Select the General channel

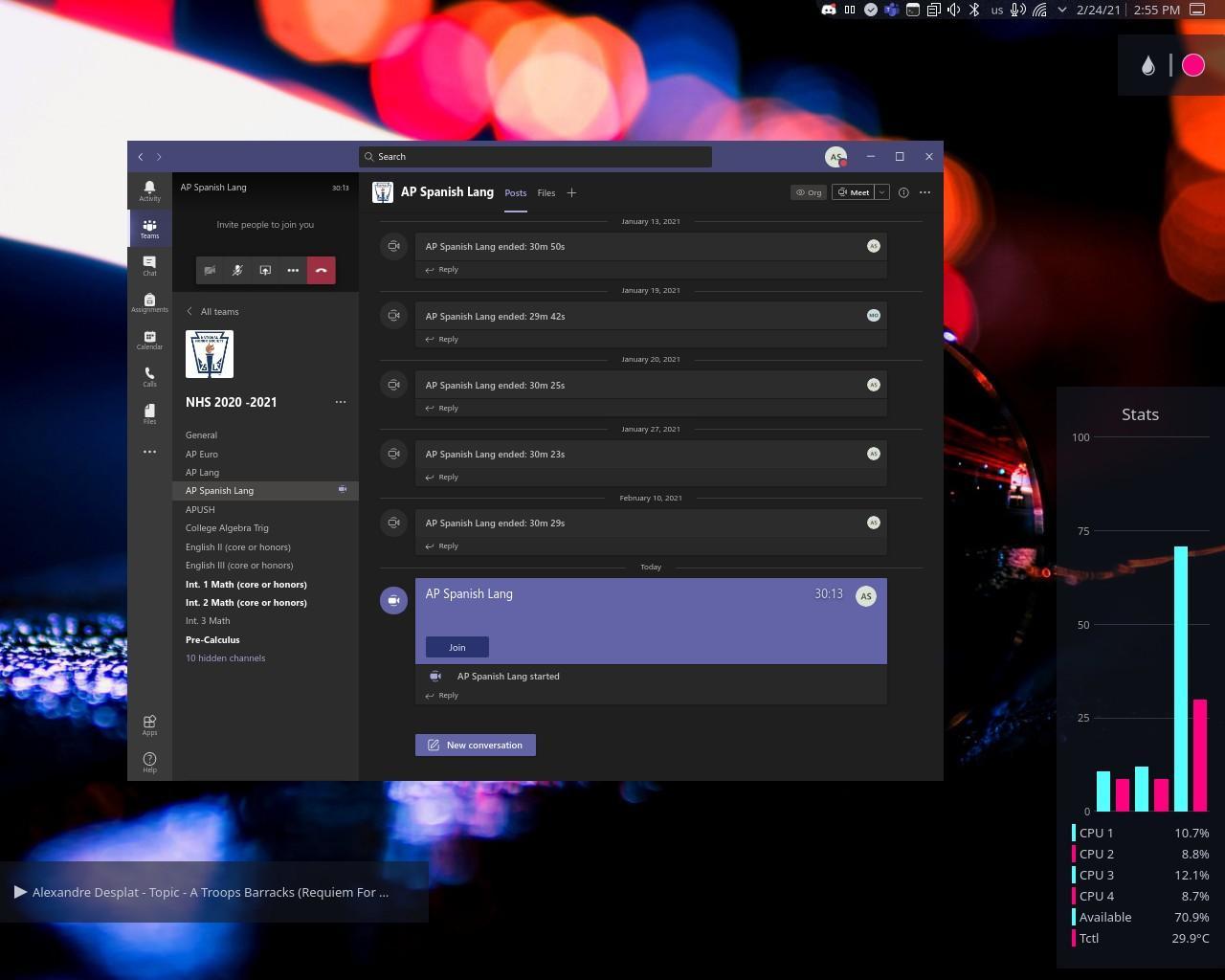click(x=265, y=435)
